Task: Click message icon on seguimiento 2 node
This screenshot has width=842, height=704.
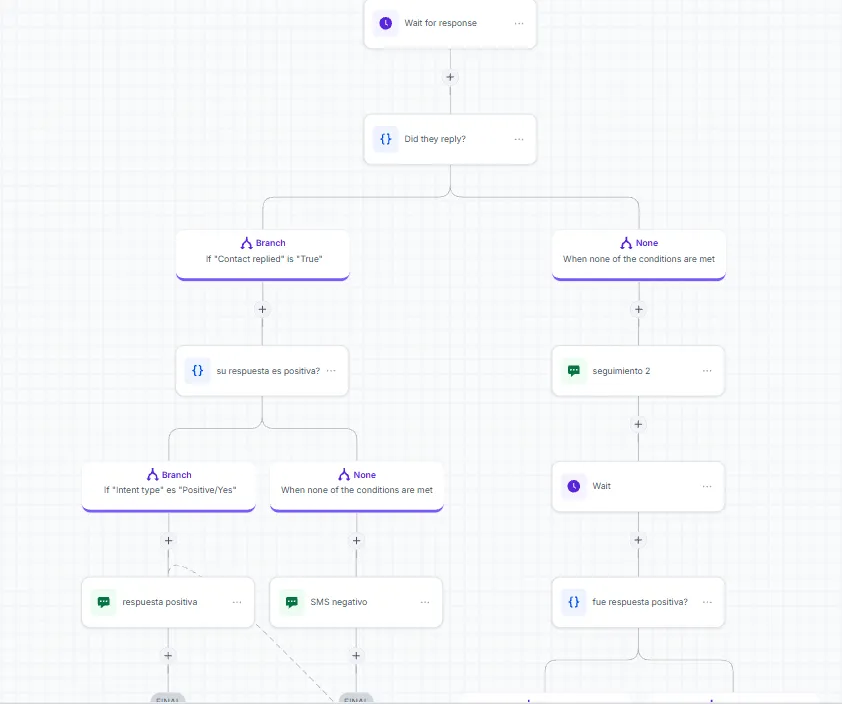Action: coord(574,371)
